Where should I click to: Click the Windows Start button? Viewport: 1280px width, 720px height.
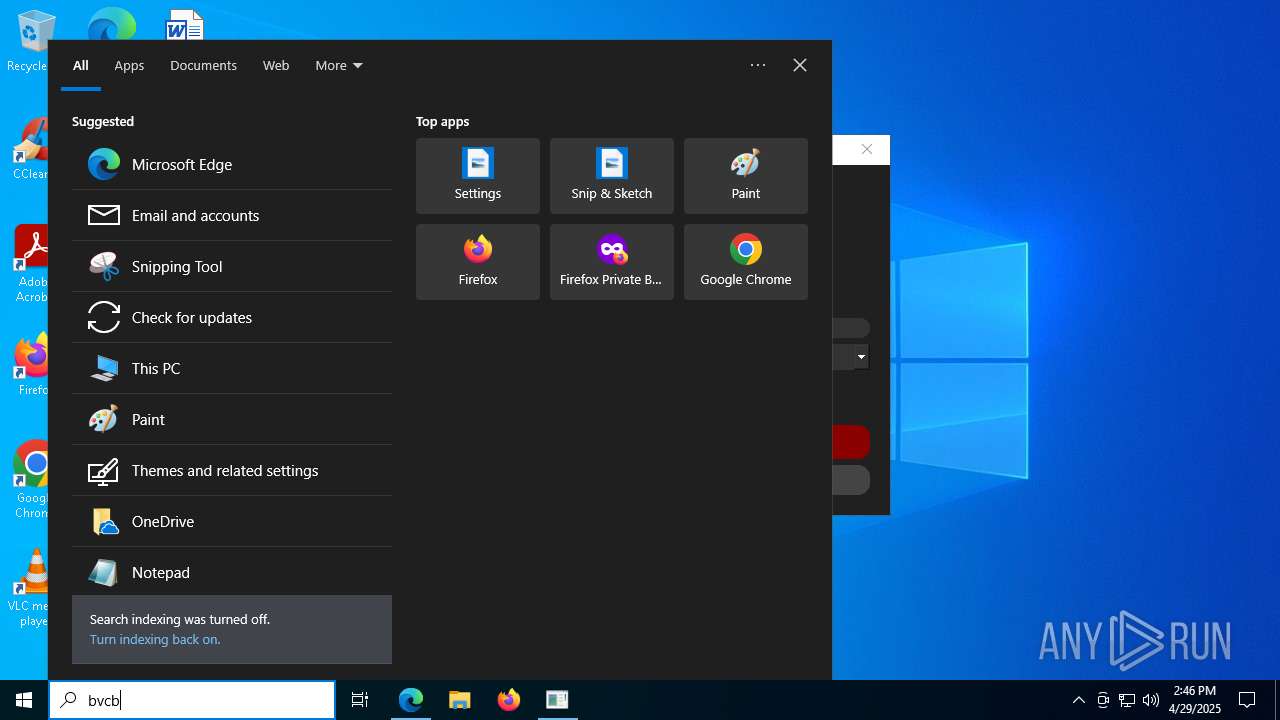pos(24,700)
